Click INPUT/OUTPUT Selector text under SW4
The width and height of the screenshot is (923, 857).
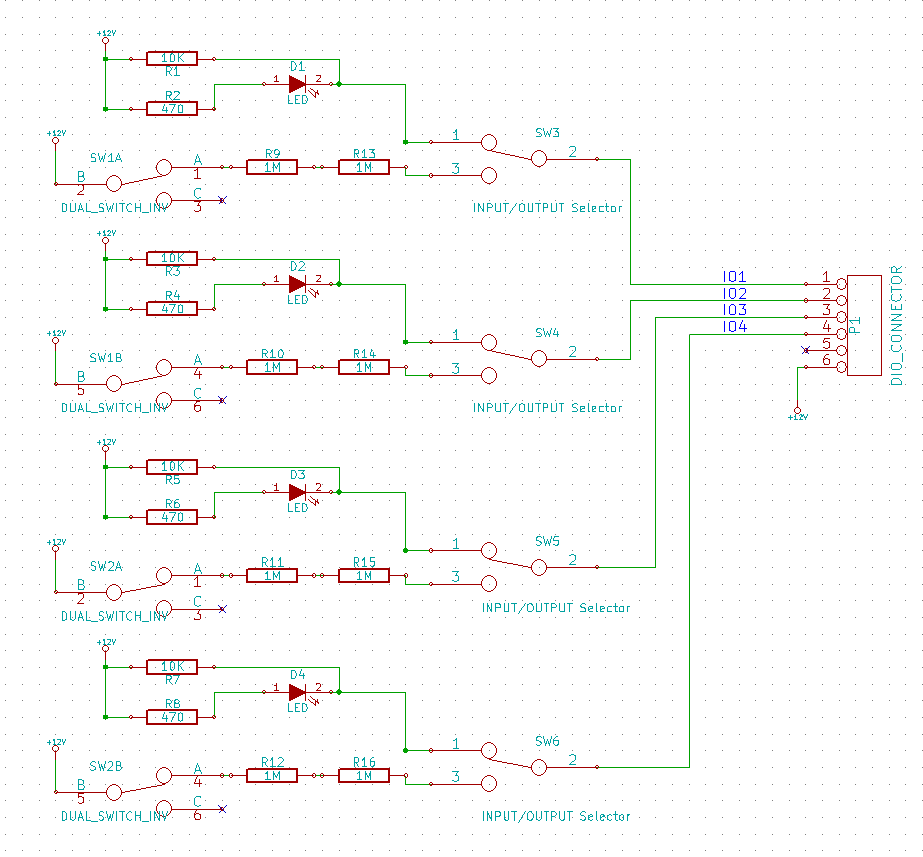coord(547,408)
